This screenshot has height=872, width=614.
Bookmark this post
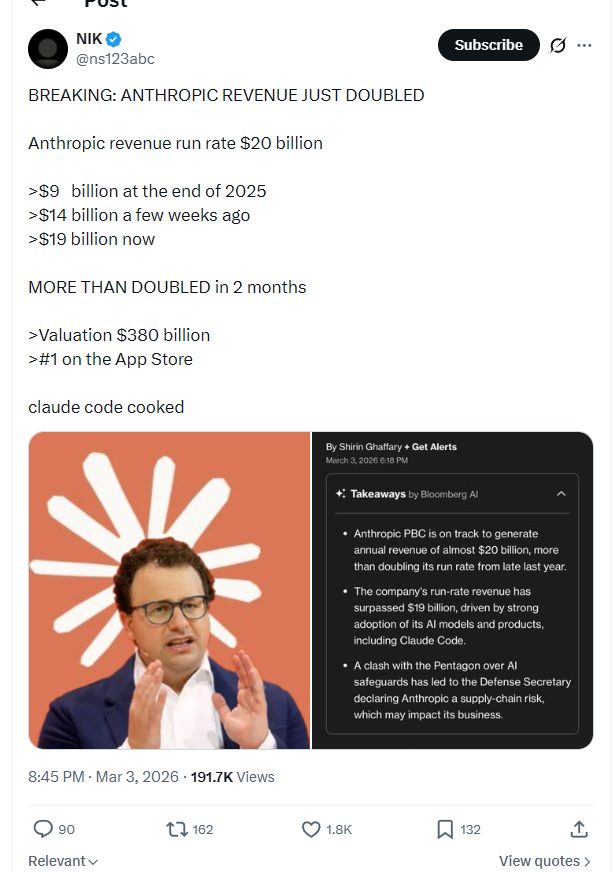point(445,829)
